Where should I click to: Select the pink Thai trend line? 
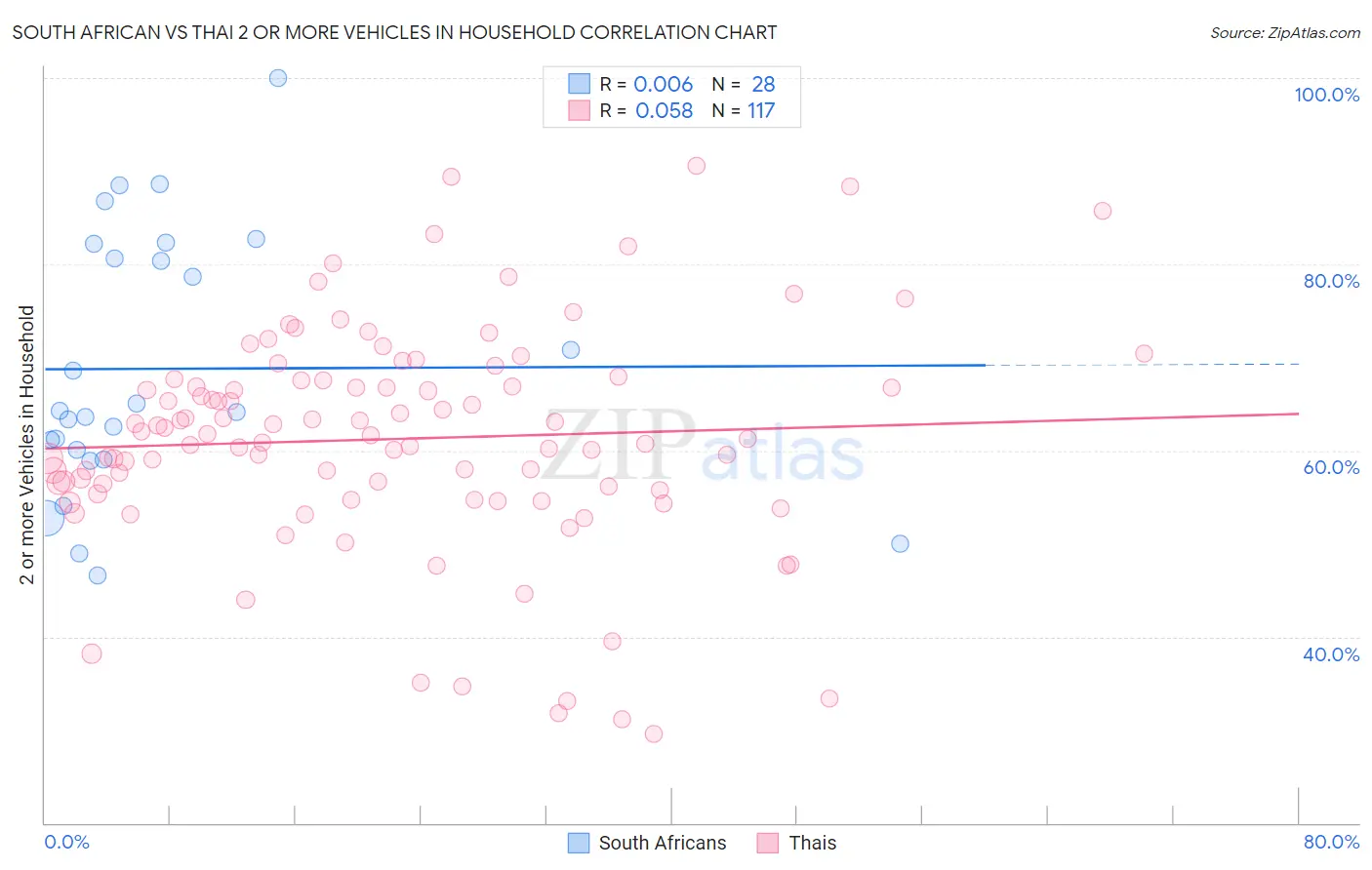coord(671,430)
